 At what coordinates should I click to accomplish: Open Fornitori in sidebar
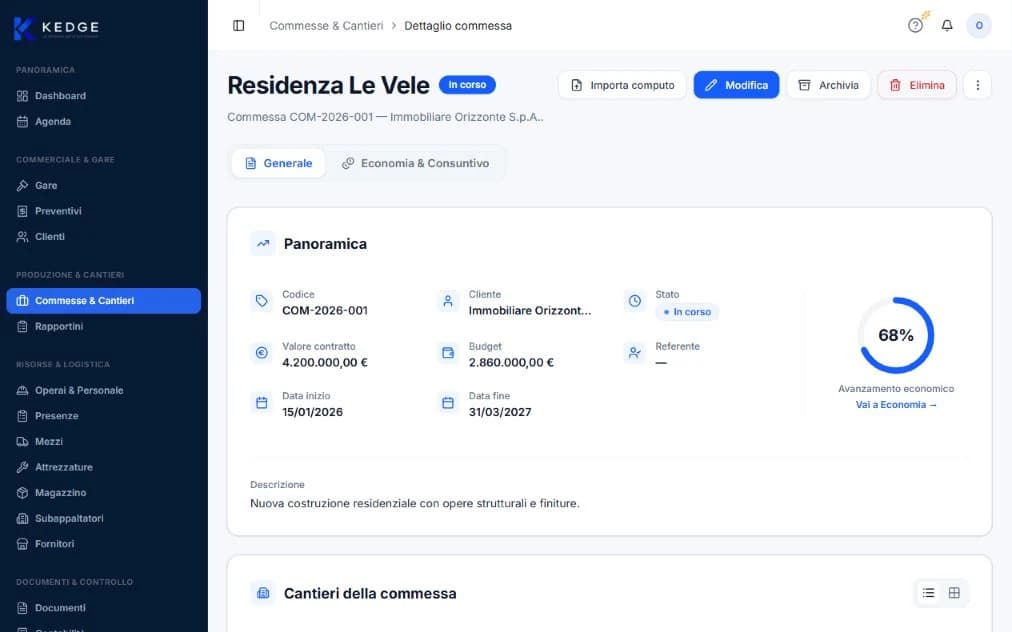[x=104, y=544]
